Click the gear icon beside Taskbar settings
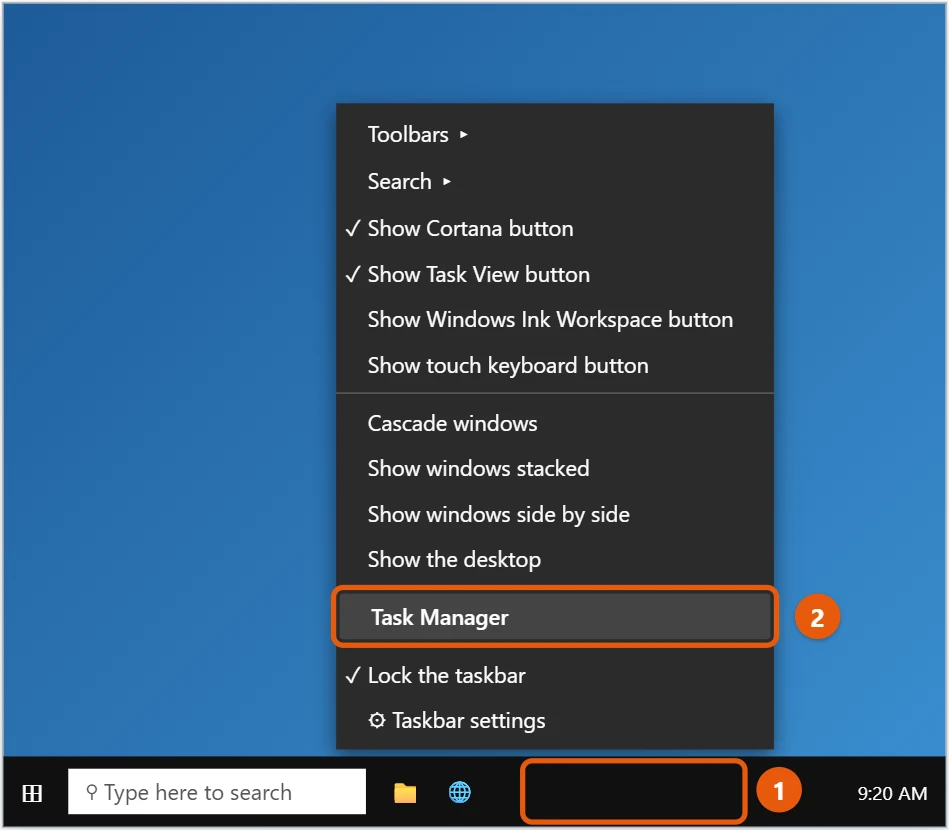Viewport: 949px width, 830px height. (376, 720)
